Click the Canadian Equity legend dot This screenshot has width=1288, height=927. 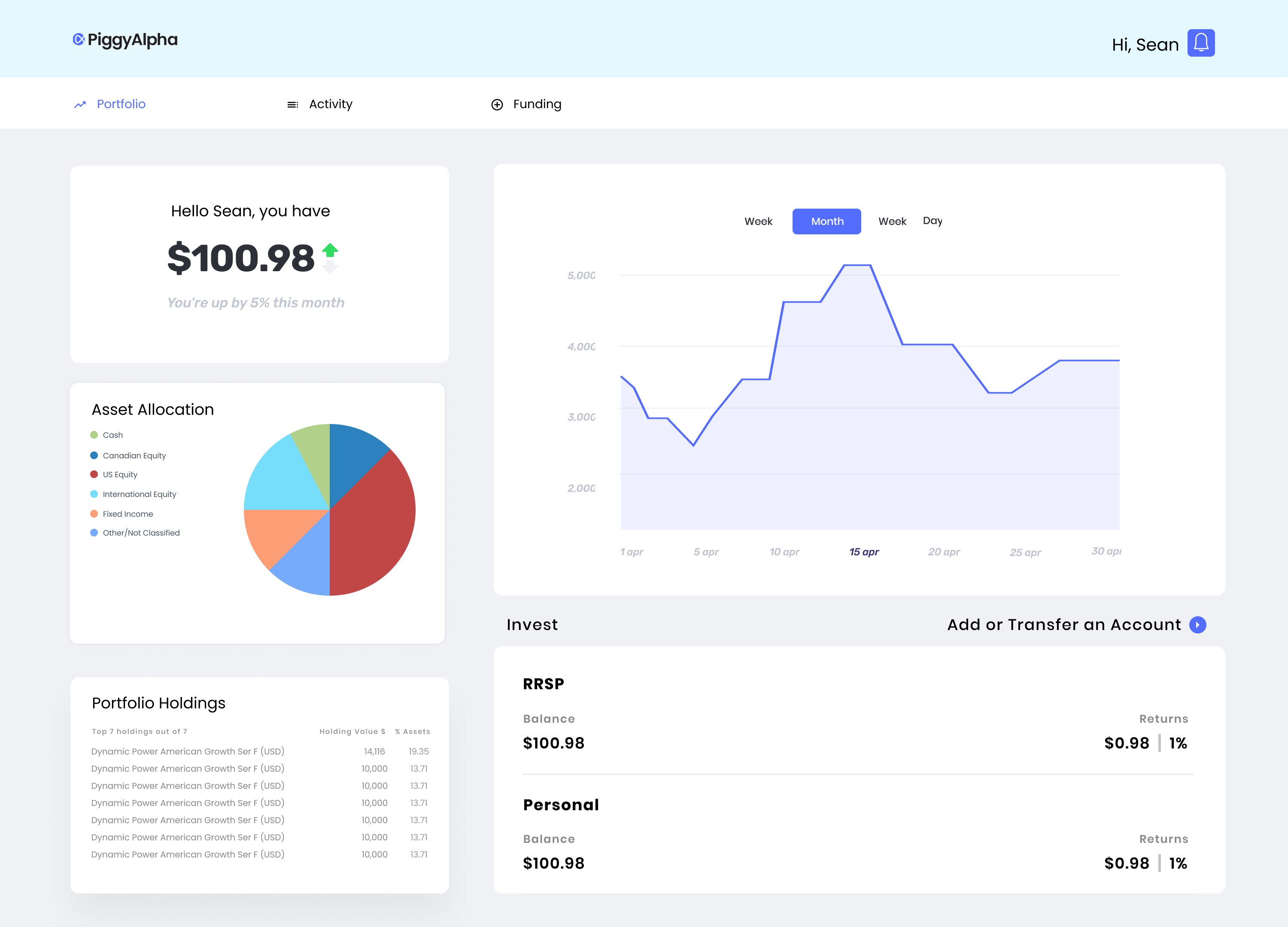coord(94,455)
